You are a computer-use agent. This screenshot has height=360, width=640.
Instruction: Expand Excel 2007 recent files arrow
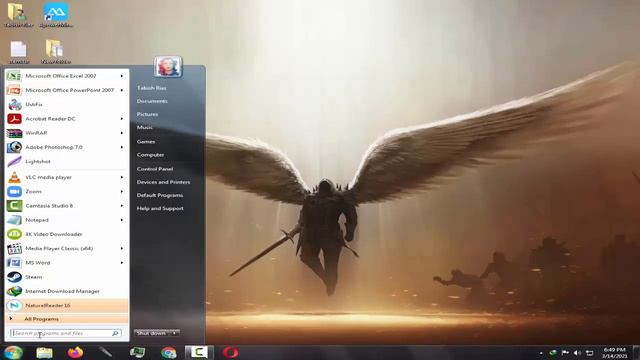click(122, 76)
